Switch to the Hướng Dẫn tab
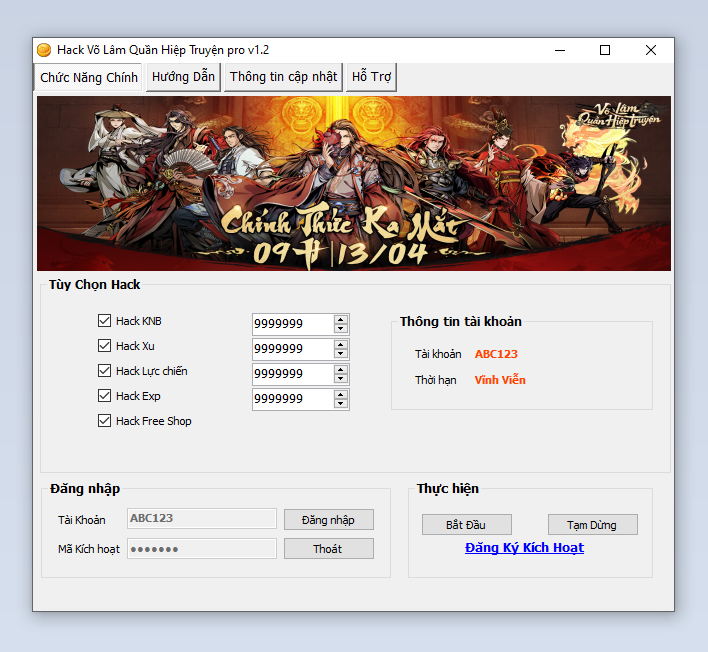 pos(184,77)
